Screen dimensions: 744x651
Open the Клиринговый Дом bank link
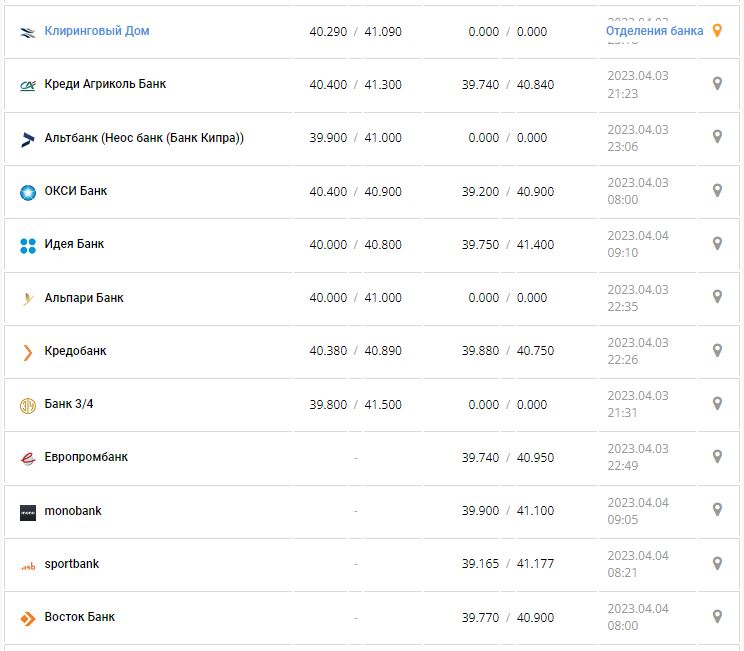pyautogui.click(x=96, y=31)
